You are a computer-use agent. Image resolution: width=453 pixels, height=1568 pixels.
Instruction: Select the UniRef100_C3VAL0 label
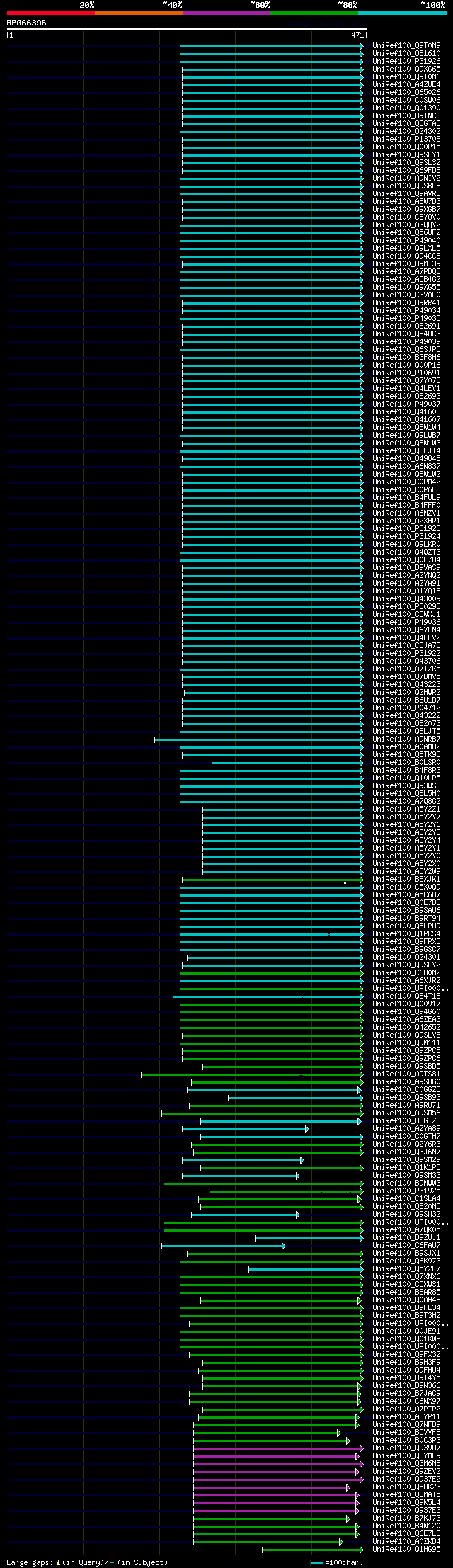point(406,295)
